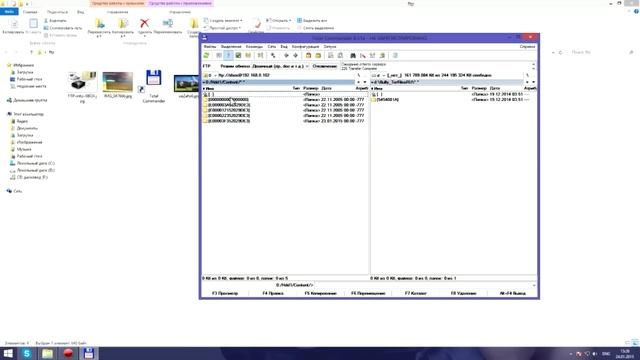Click the FTP connect icon in Total Commander toolbar
This screenshot has width=640, height=360.
click(331, 56)
